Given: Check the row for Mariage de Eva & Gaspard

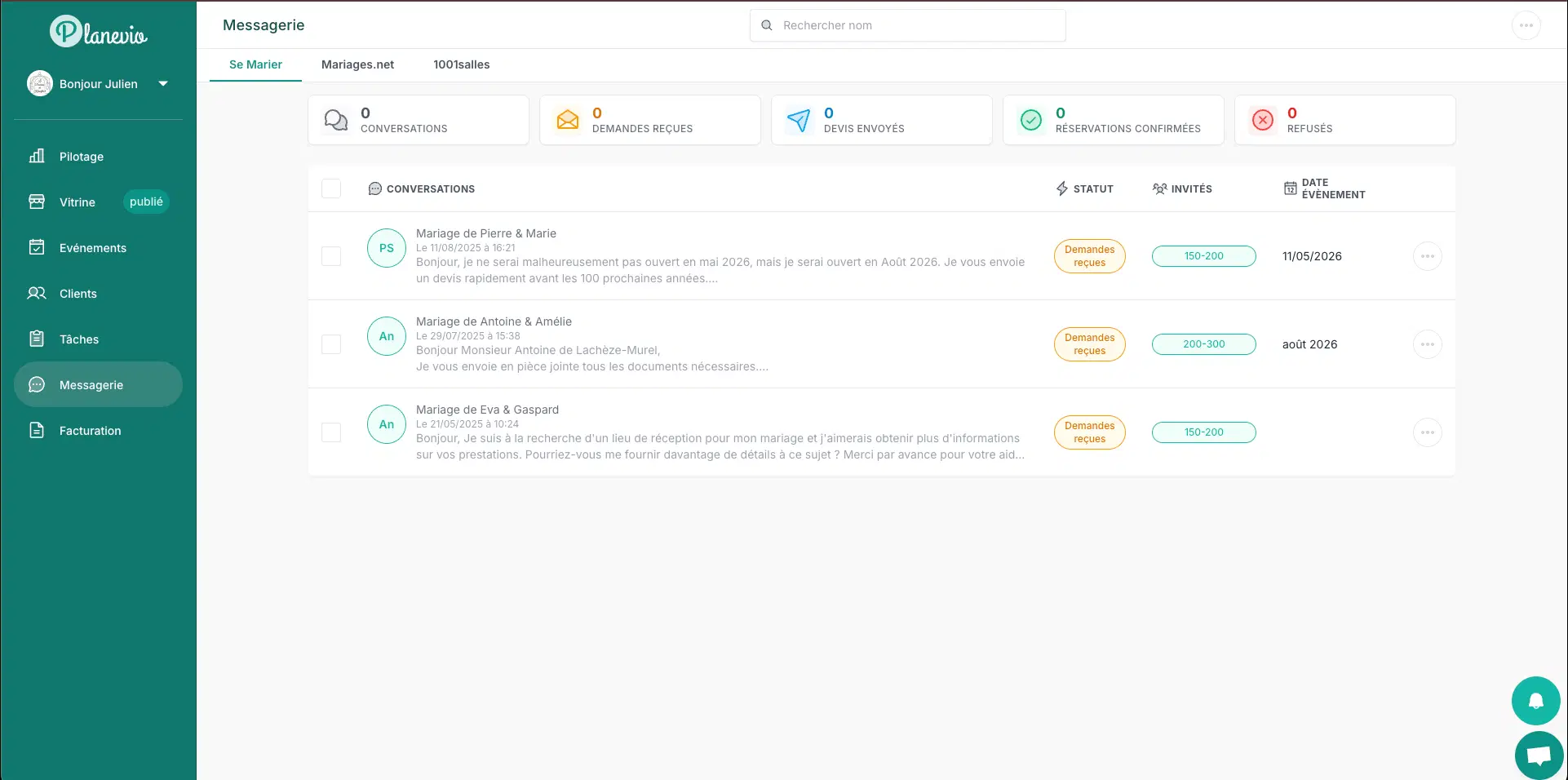Looking at the screenshot, I should tap(331, 432).
